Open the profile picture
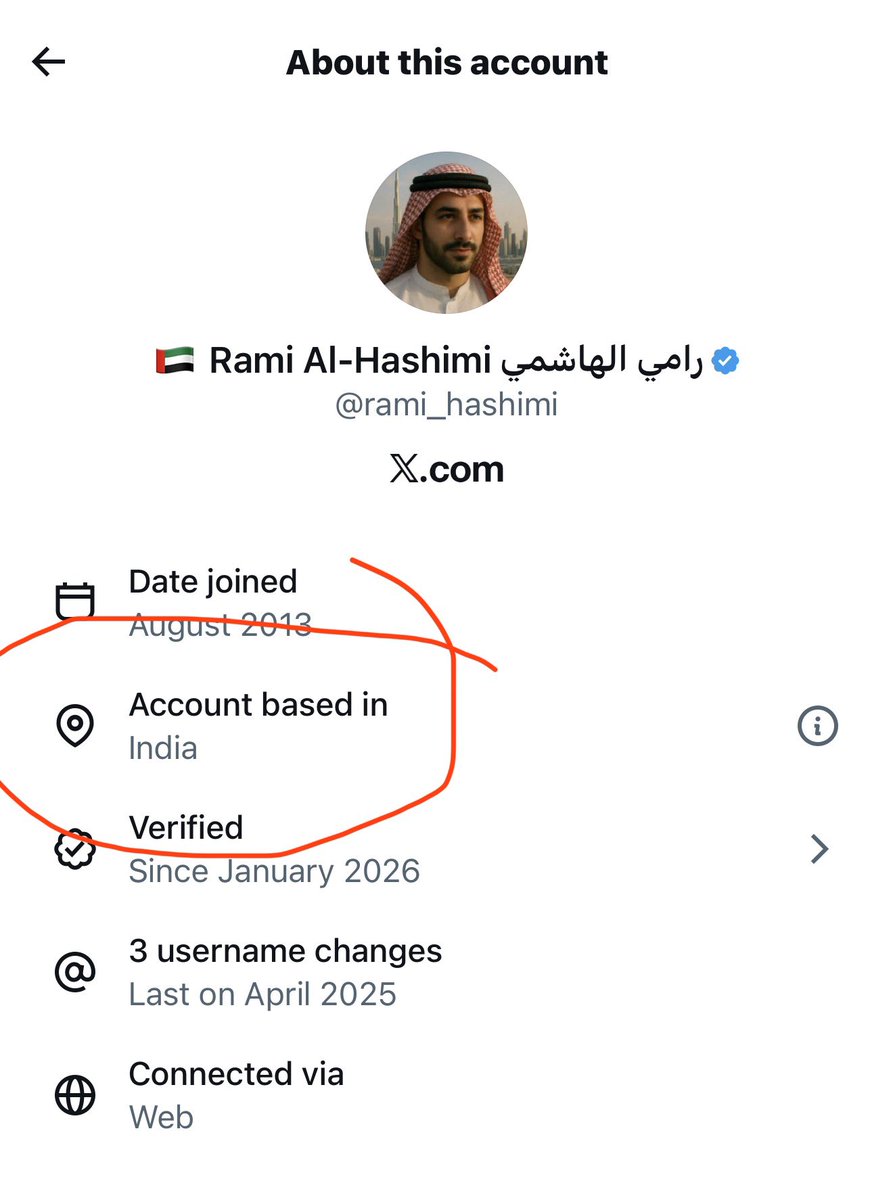The width and height of the screenshot is (893, 1200). [x=446, y=233]
